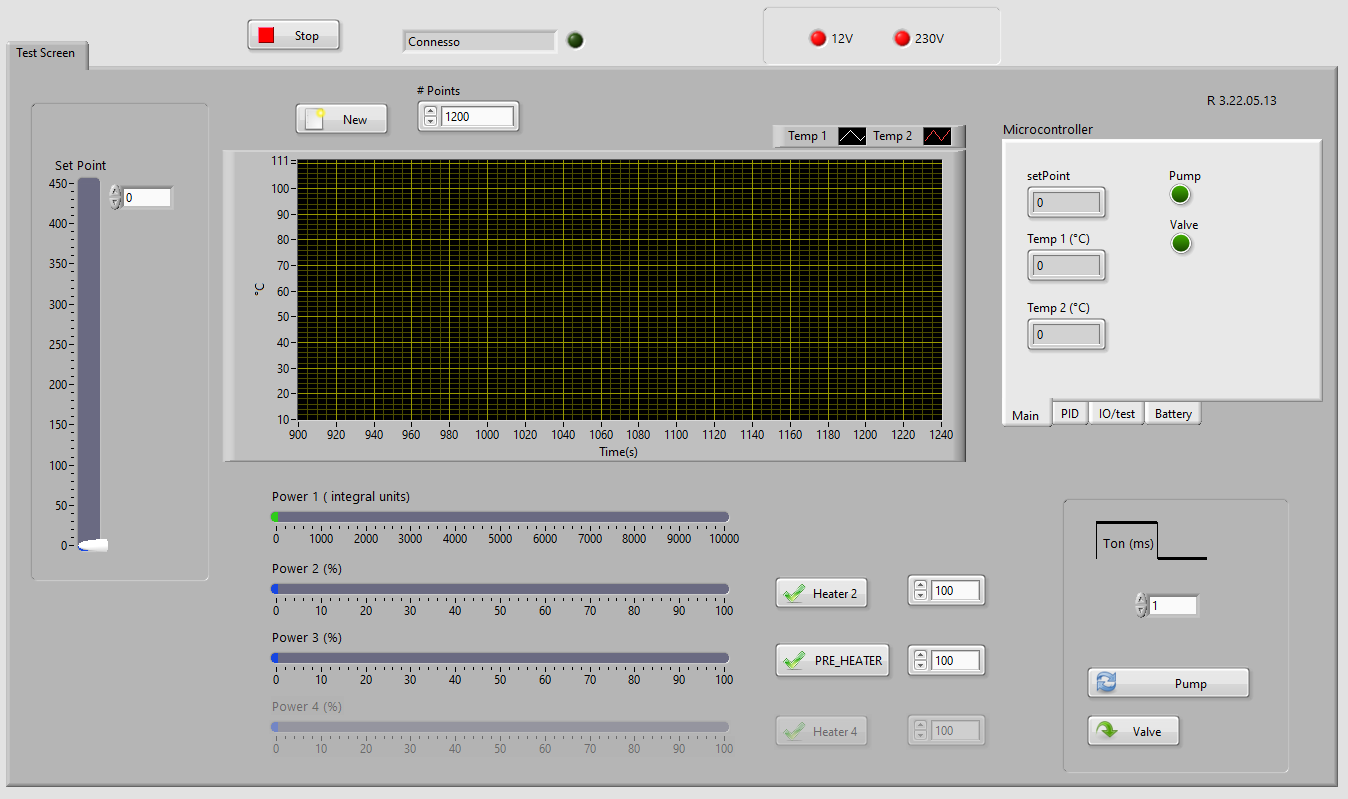Click the connection status LED beside Connesso
Screen dimensions: 1348x799
click(x=575, y=41)
